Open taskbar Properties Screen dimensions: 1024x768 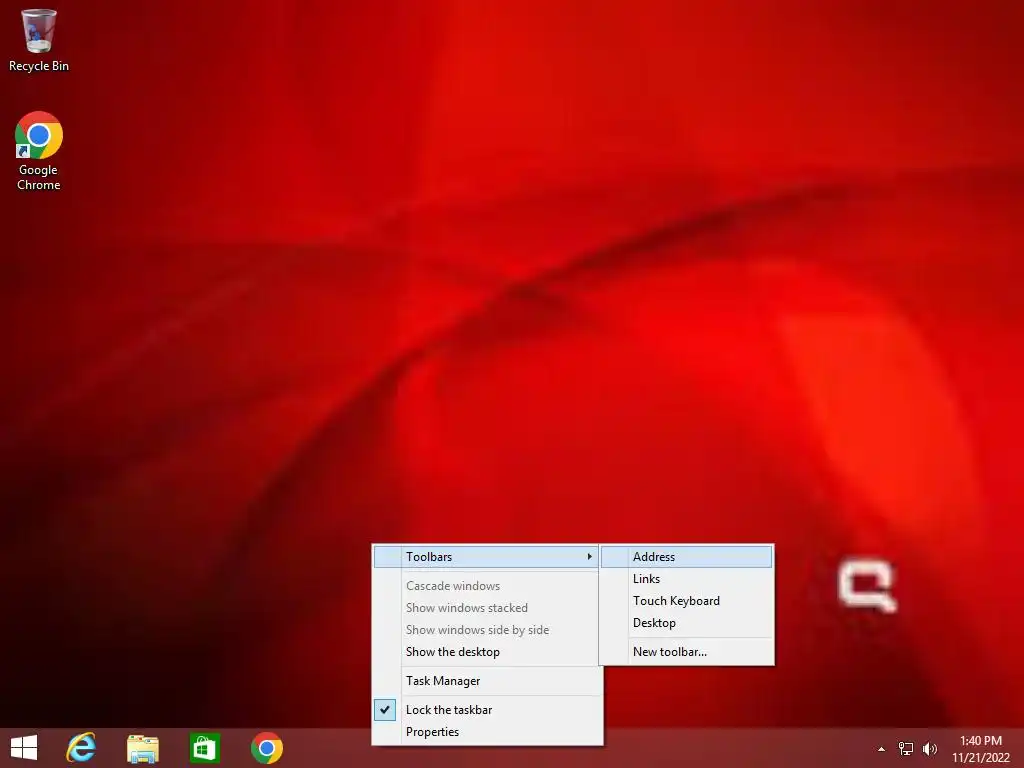487,732
